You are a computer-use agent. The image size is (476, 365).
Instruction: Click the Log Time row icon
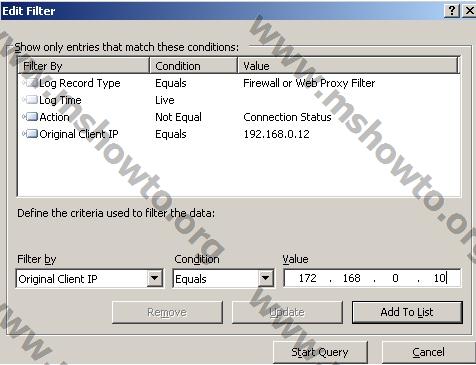(30, 100)
